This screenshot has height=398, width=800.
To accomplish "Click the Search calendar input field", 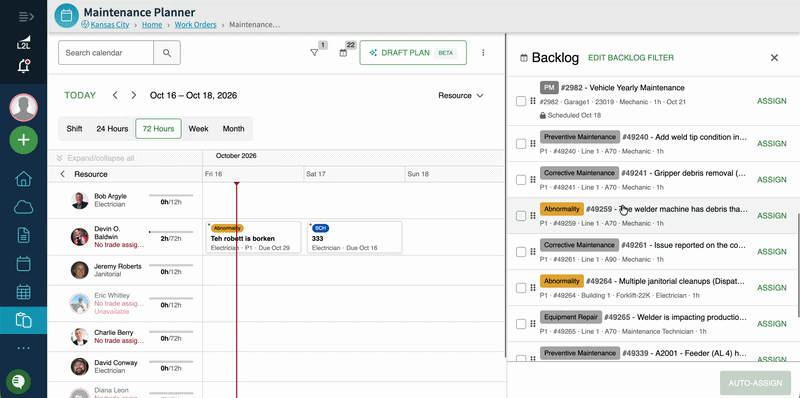I will click(x=106, y=53).
